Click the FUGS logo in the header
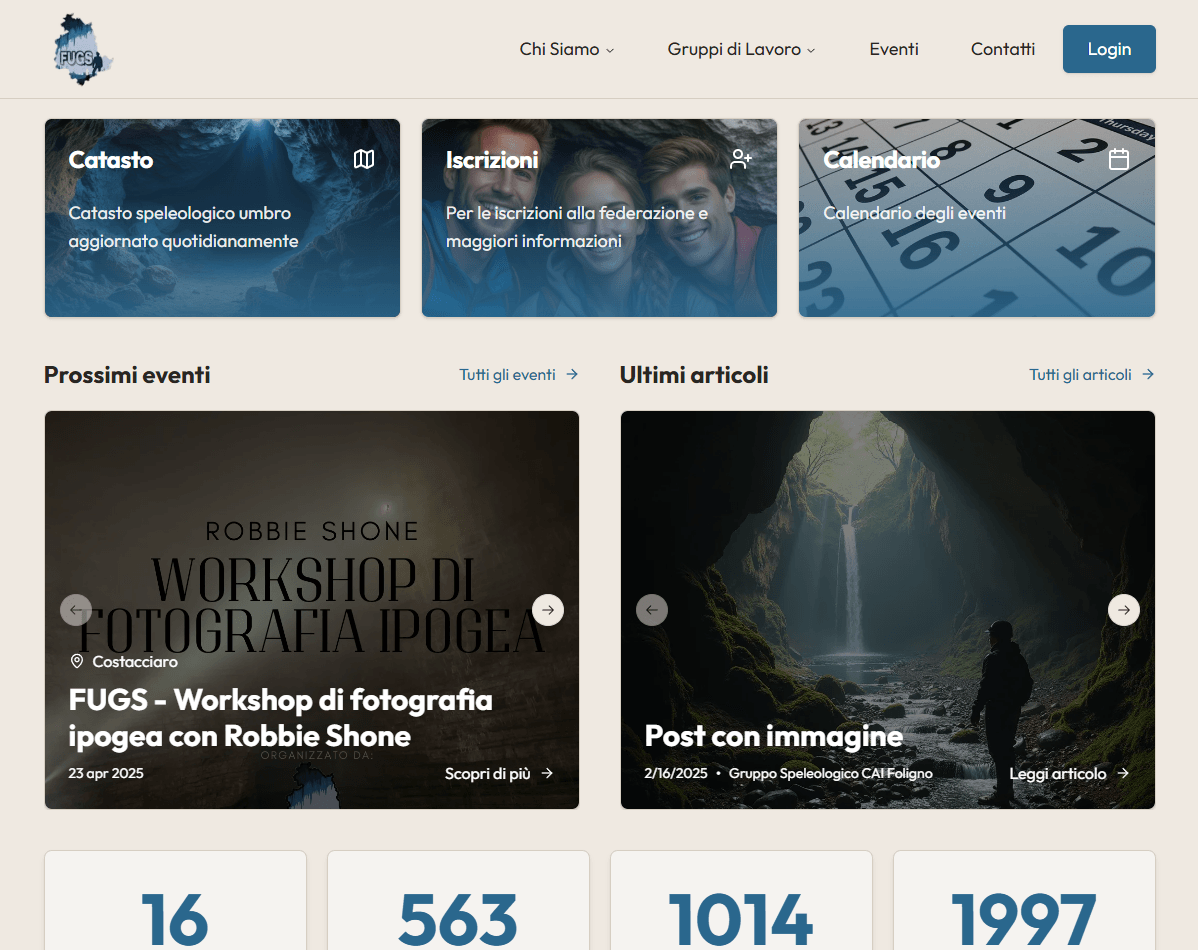This screenshot has width=1198, height=950. click(83, 49)
